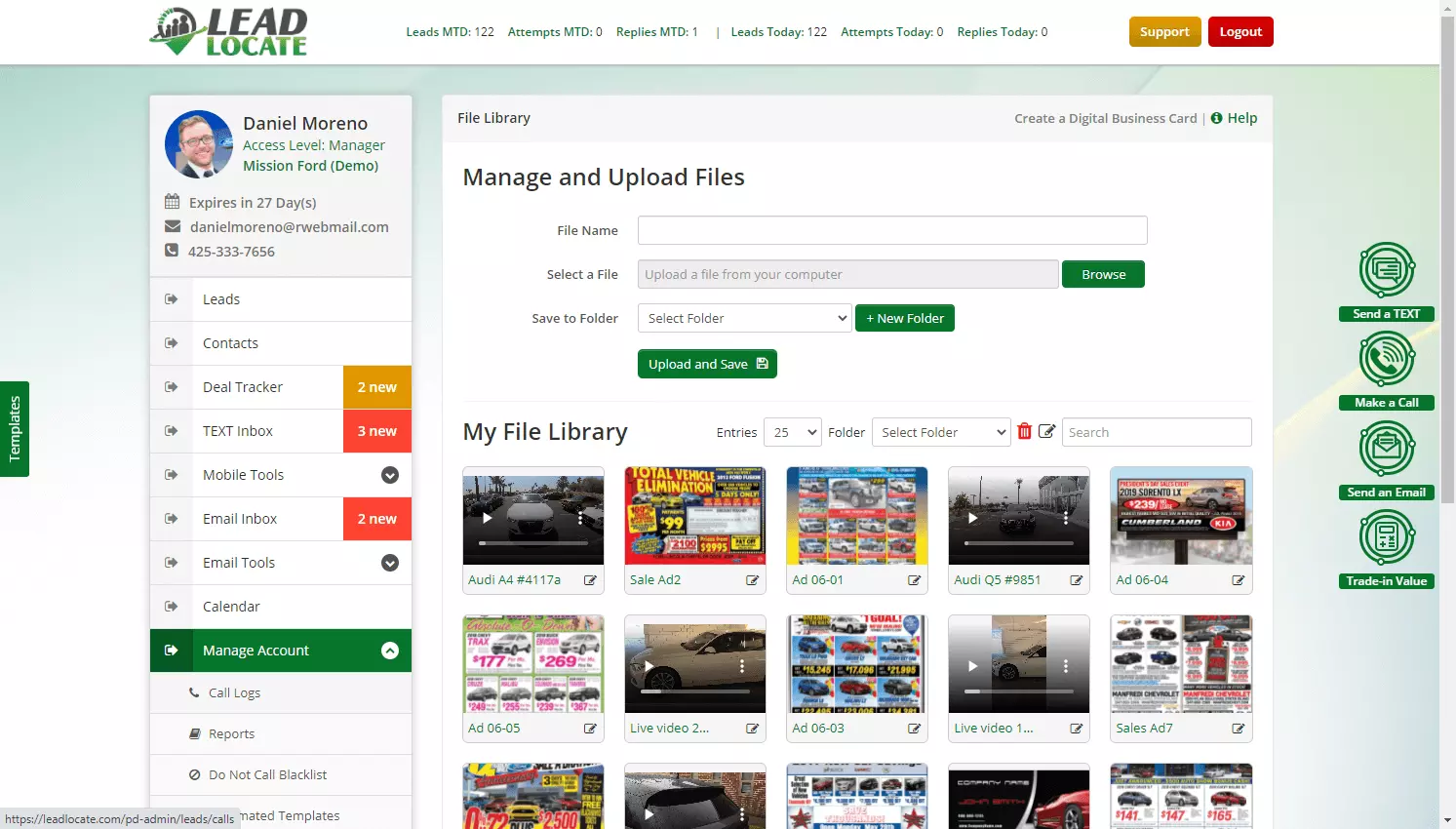Open the Trade-in Value calculator icon
1456x829 pixels.
pos(1387,537)
